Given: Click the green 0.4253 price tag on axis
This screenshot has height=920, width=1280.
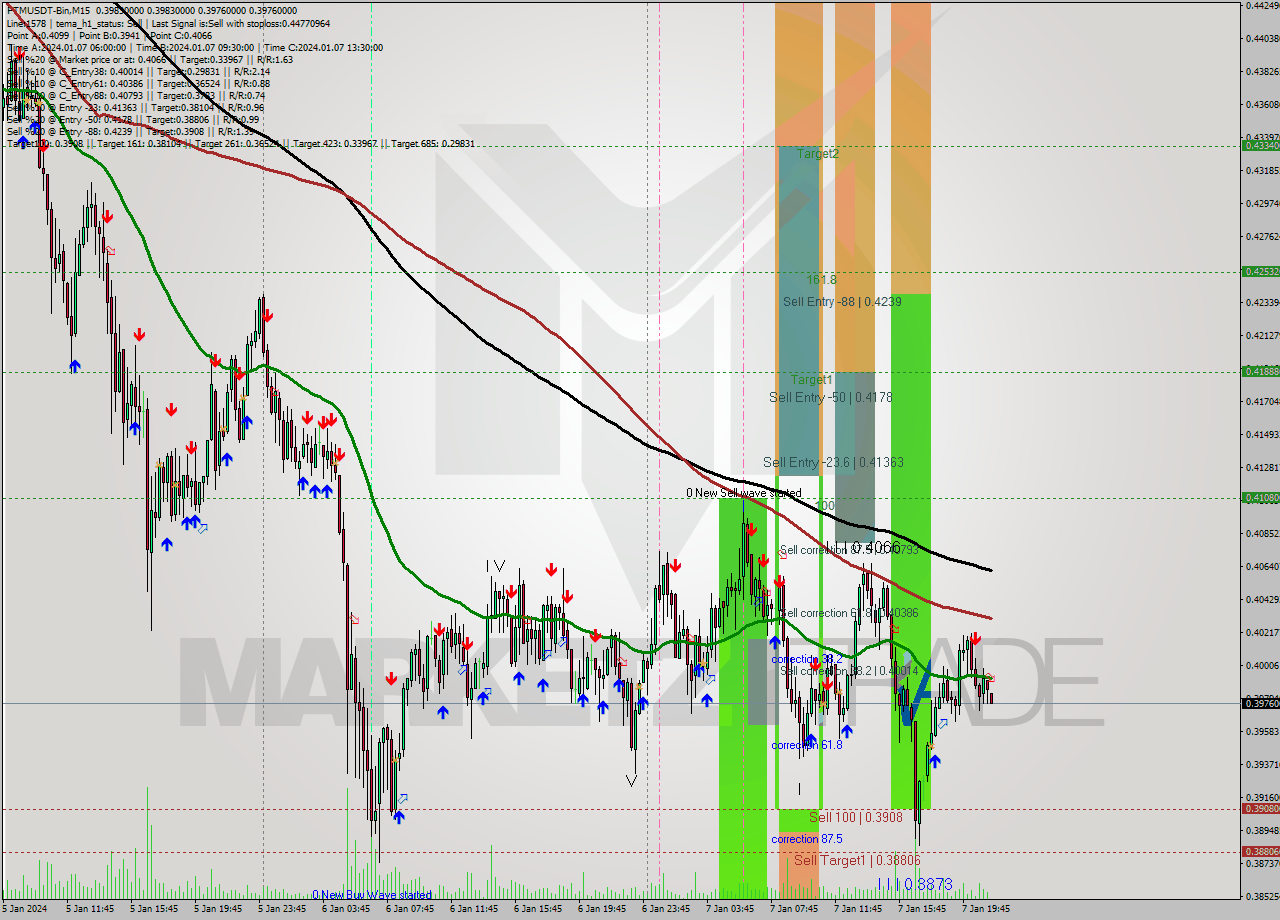Looking at the screenshot, I should tap(1260, 271).
